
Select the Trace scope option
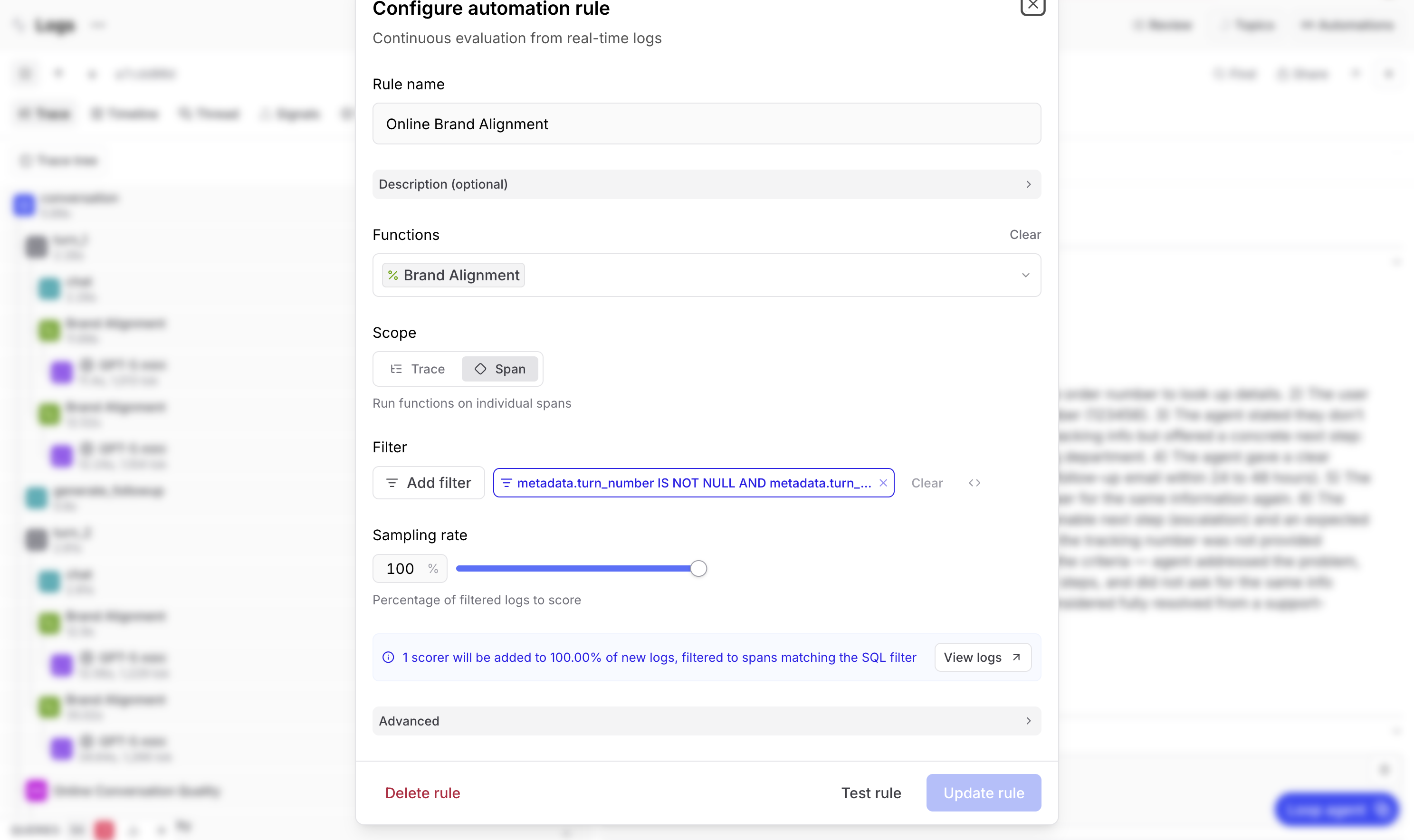tap(418, 369)
